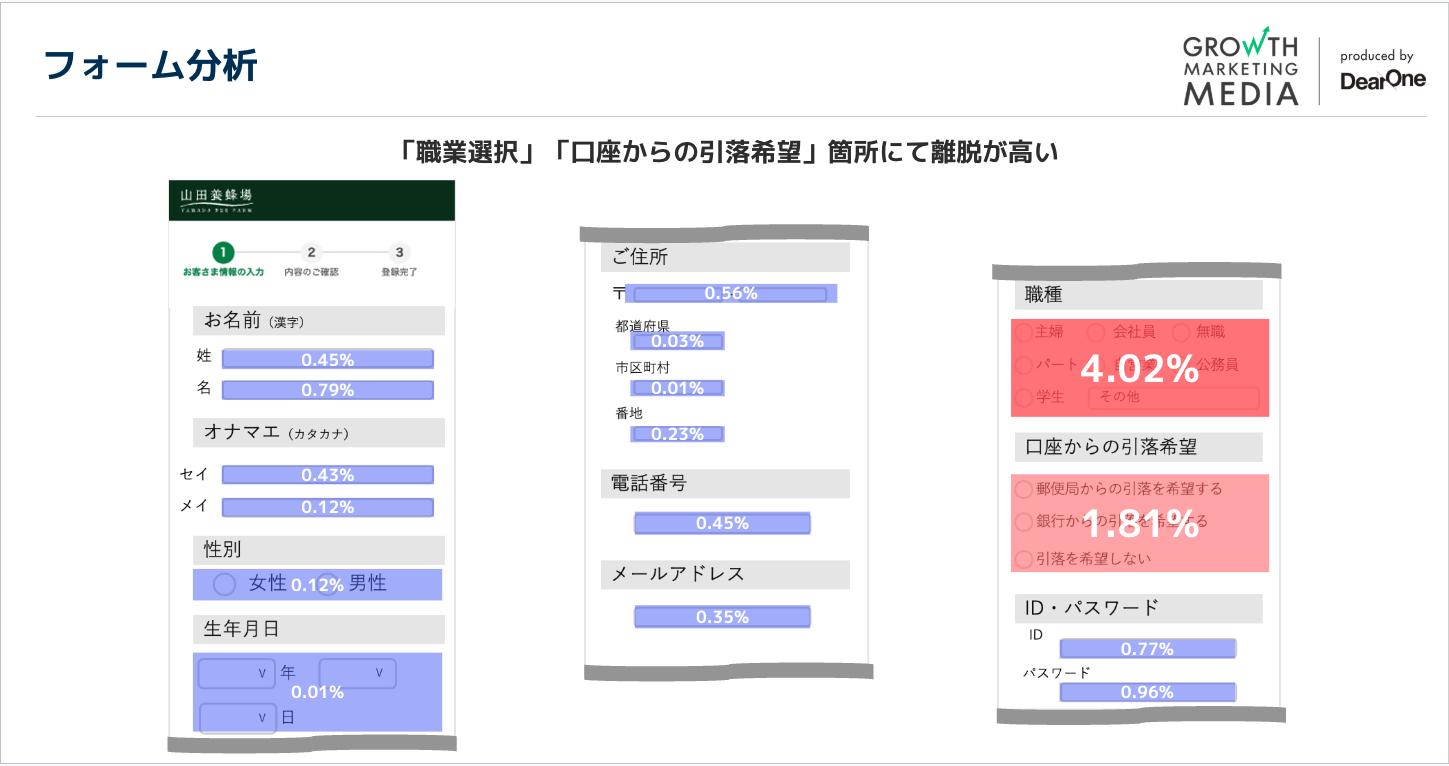The width and height of the screenshot is (1449, 766).
Task: Click the その他 text box in 職種
Action: coord(1176,398)
